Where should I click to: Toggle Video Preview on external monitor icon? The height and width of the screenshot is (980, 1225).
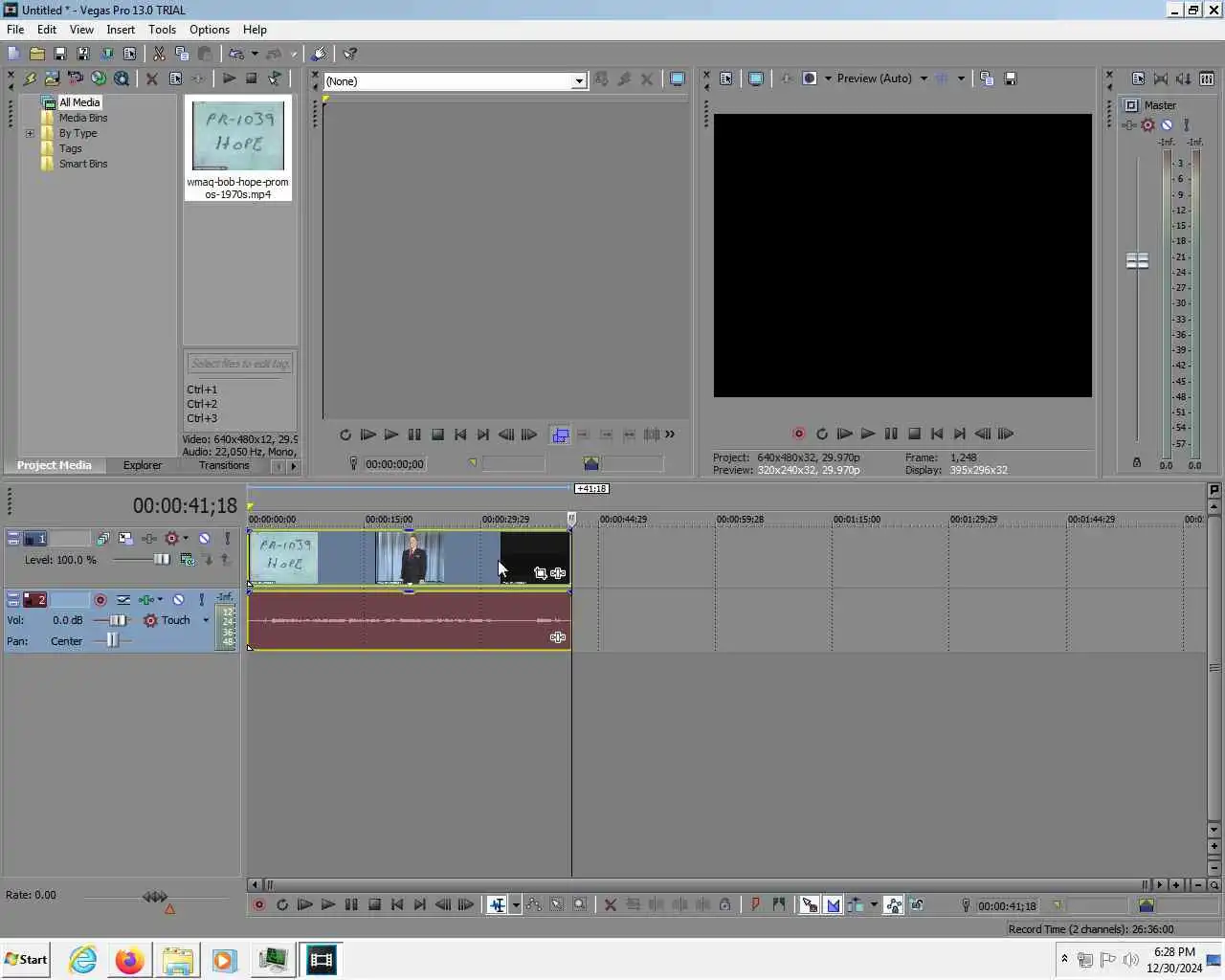click(755, 78)
